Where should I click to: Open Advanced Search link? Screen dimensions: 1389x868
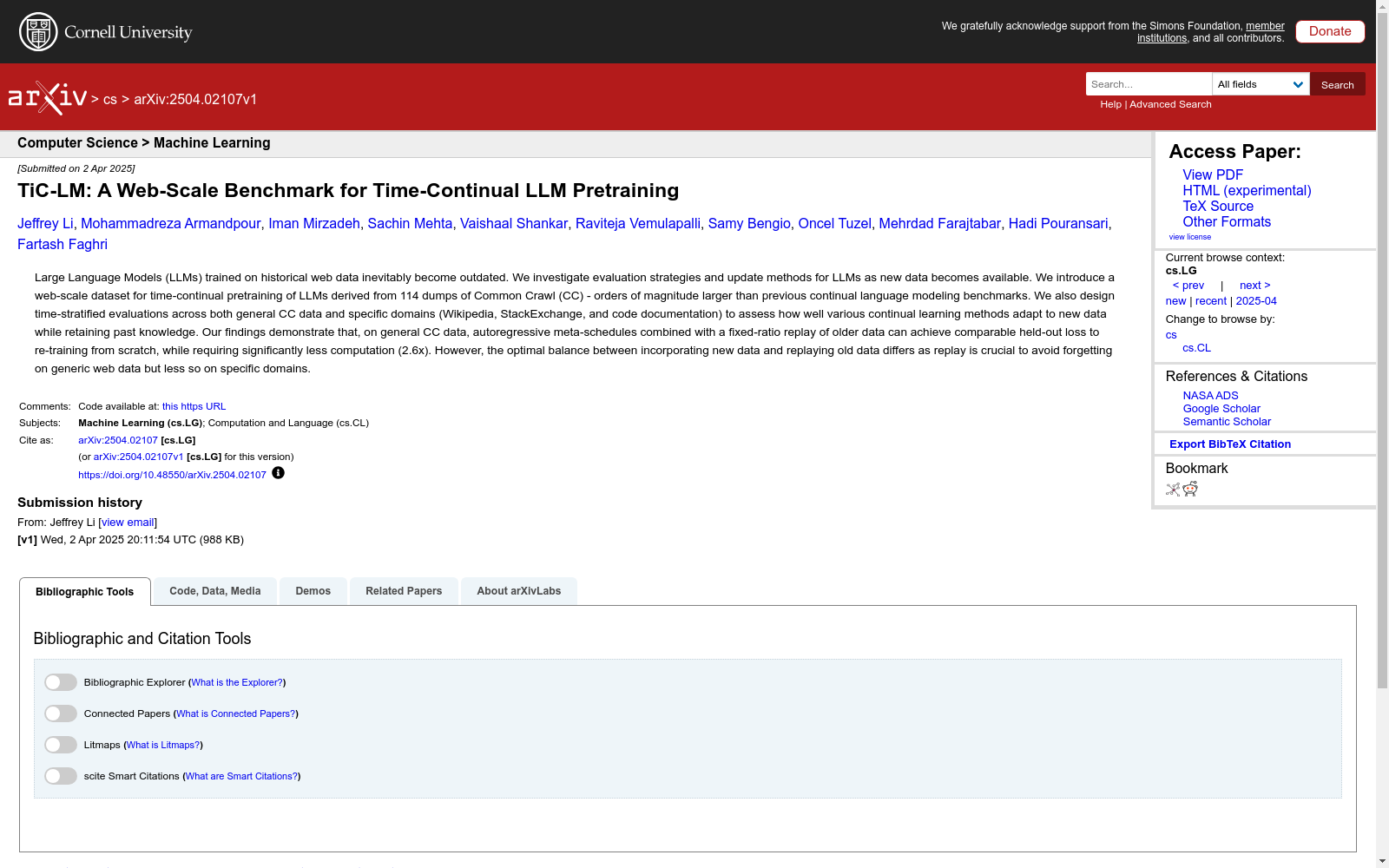pyautogui.click(x=1170, y=104)
